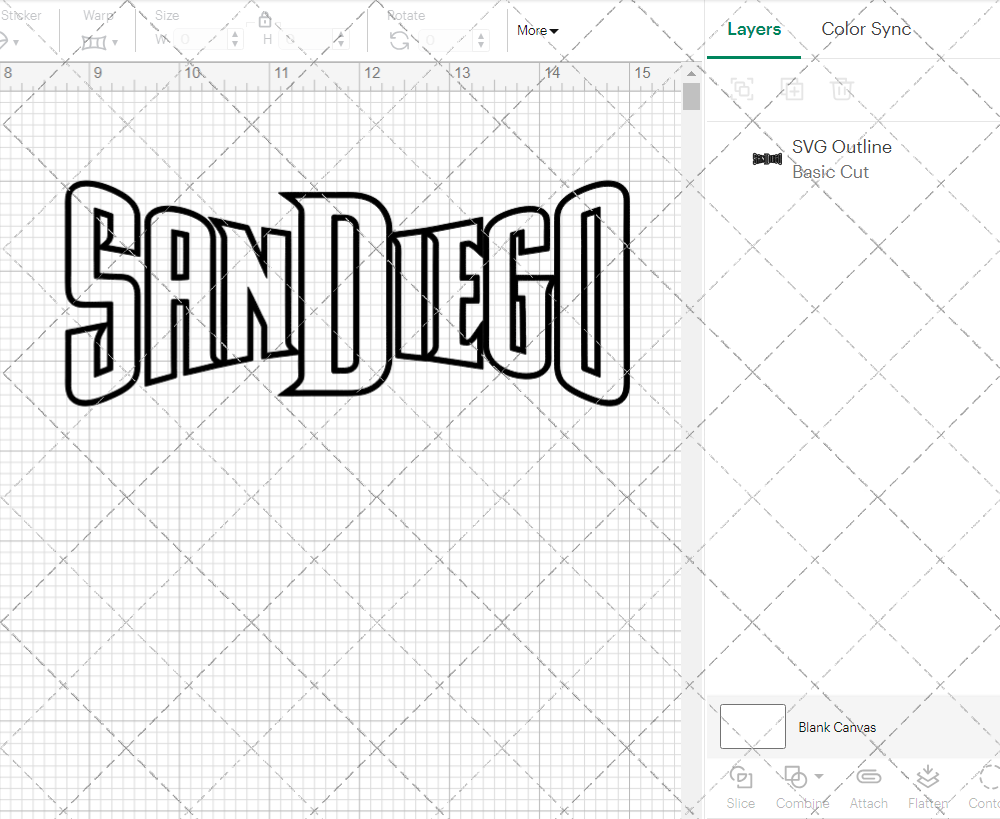Open the Warp dropdown
This screenshot has height=819, width=1000.
pos(100,42)
